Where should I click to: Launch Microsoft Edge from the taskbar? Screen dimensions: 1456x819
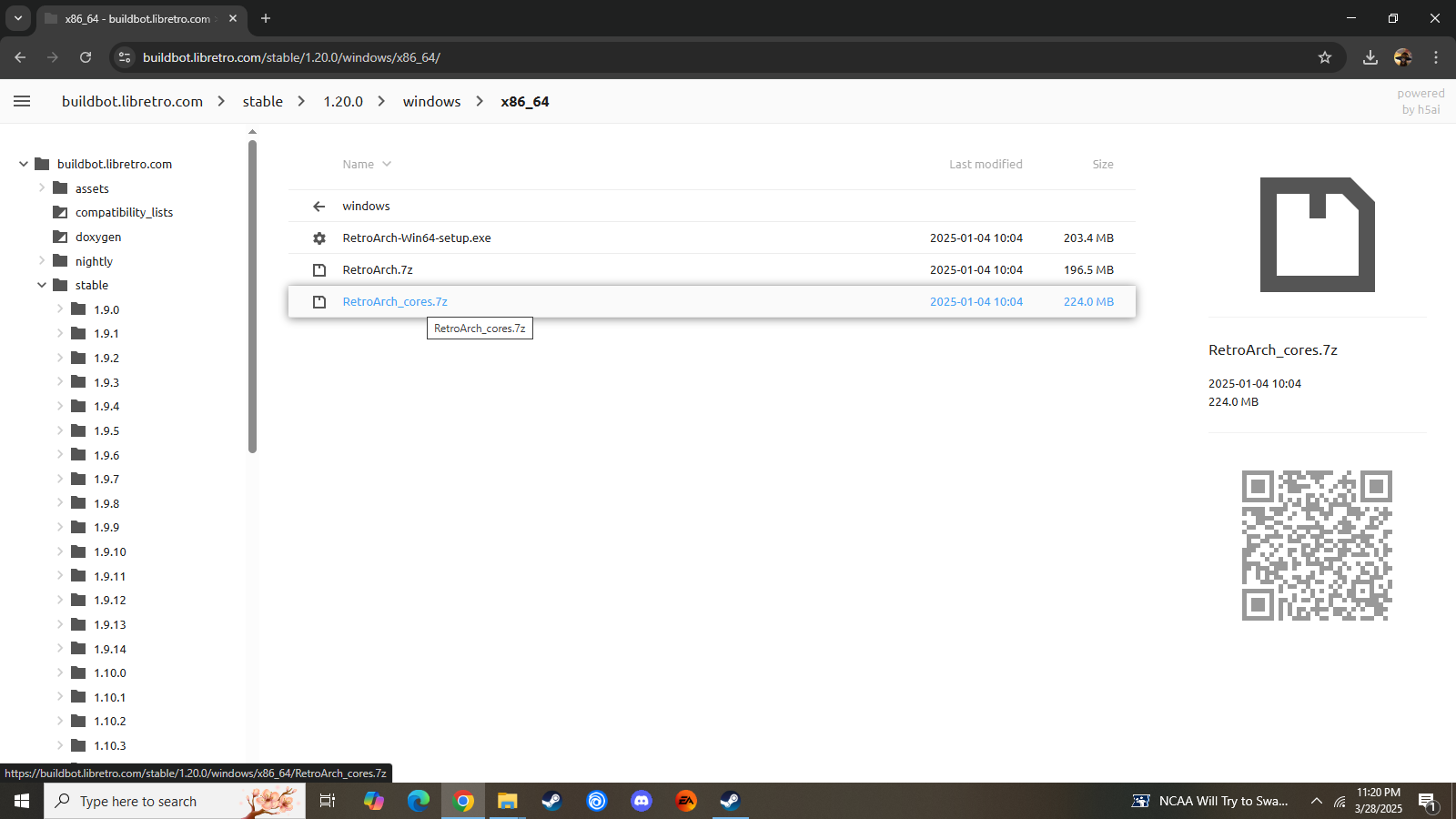pos(419,801)
